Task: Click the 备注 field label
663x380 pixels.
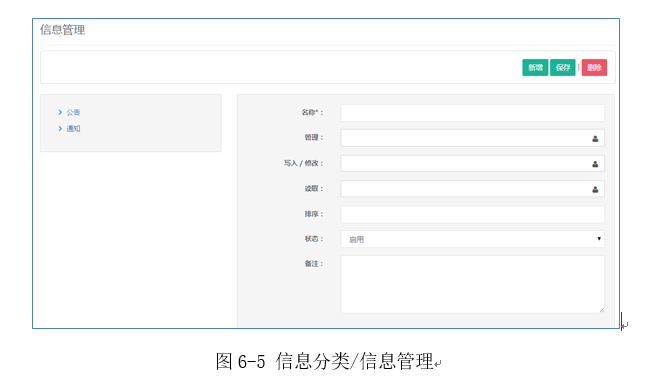Action: tap(314, 264)
